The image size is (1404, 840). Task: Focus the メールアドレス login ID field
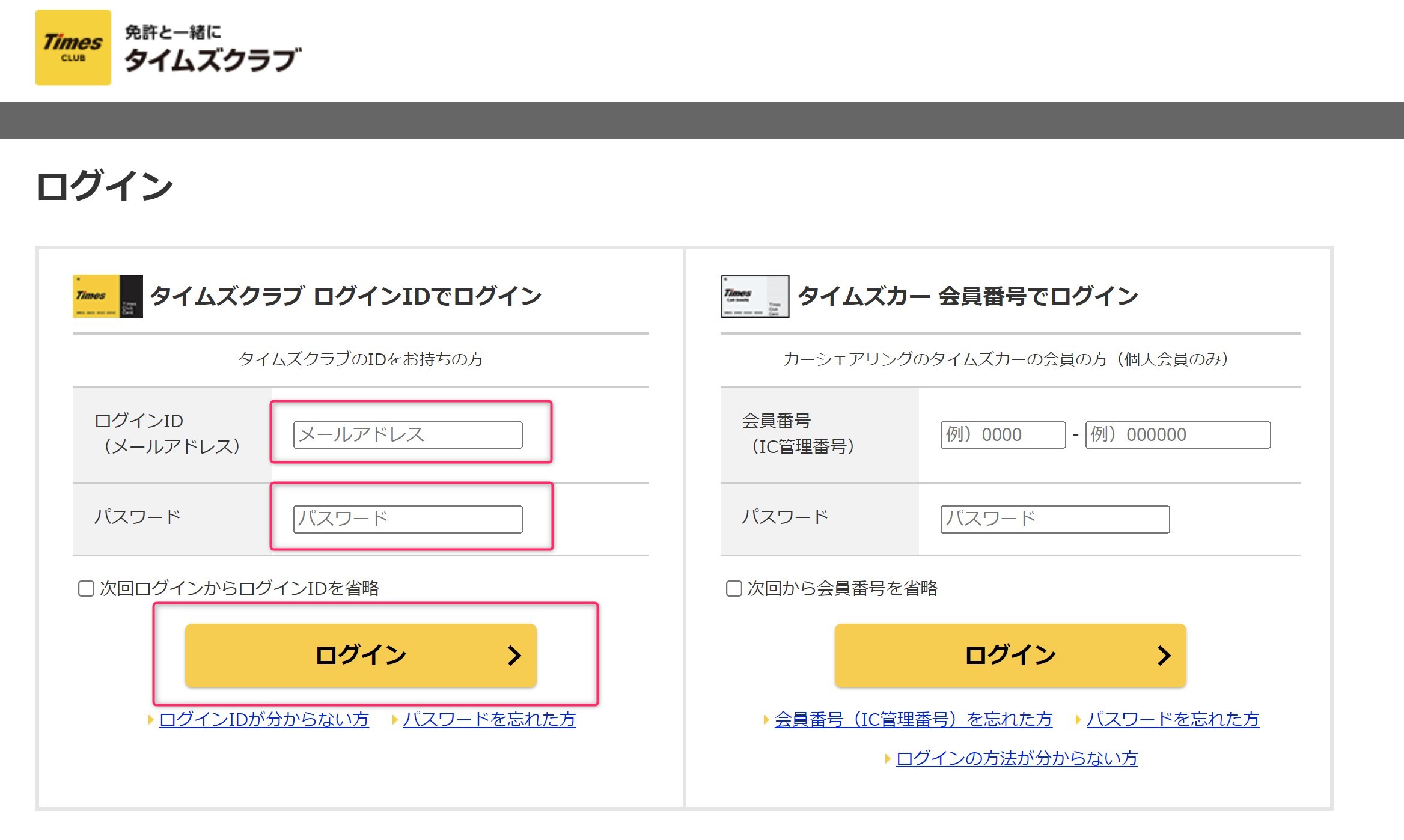tap(407, 435)
